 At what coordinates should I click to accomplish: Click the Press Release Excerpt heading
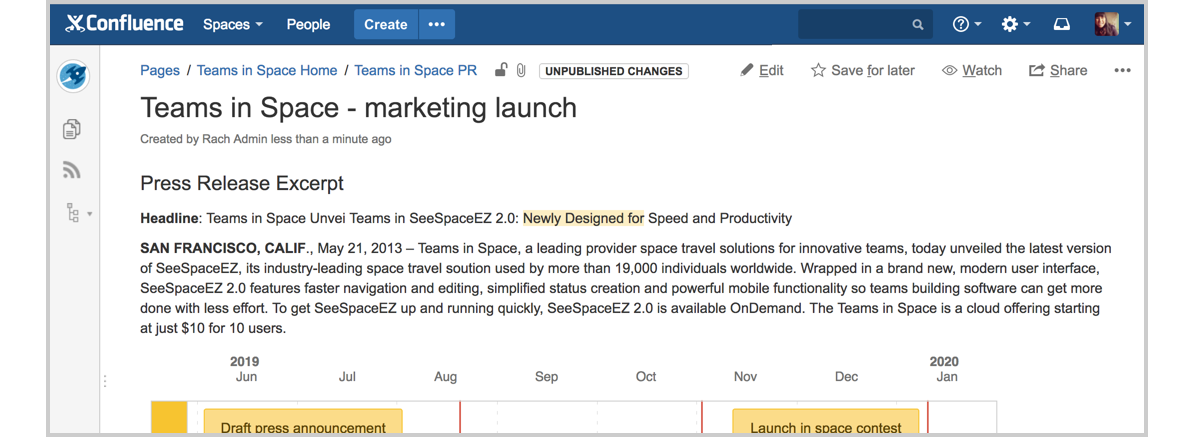tap(242, 183)
